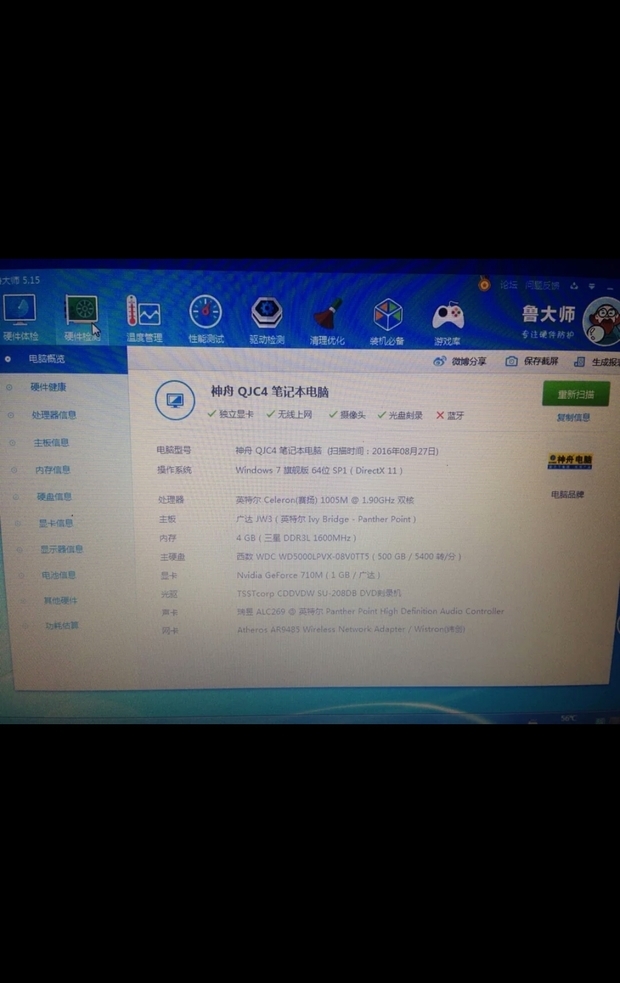Open the 清理优化 cleanup broom icon
Image resolution: width=620 pixels, height=983 pixels.
(327, 322)
